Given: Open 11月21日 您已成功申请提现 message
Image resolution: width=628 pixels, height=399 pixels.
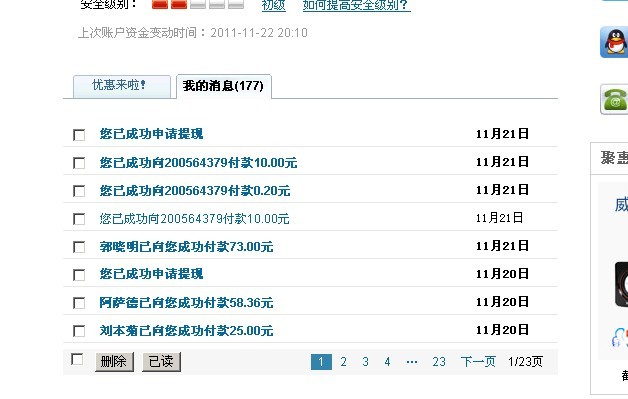Looking at the screenshot, I should pos(151,134).
